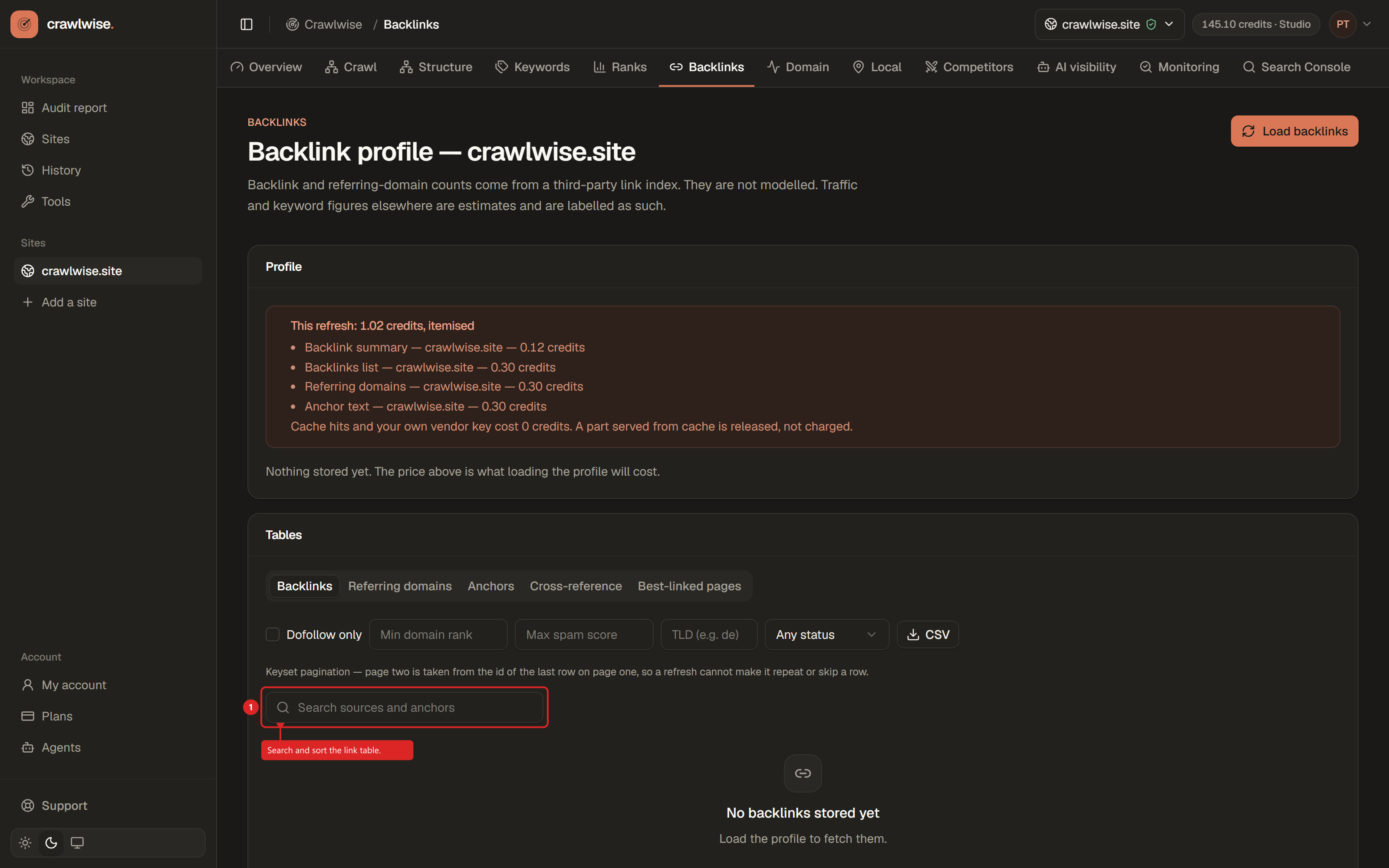
Task: Open Audit report in the sidebar
Action: click(x=108, y=108)
